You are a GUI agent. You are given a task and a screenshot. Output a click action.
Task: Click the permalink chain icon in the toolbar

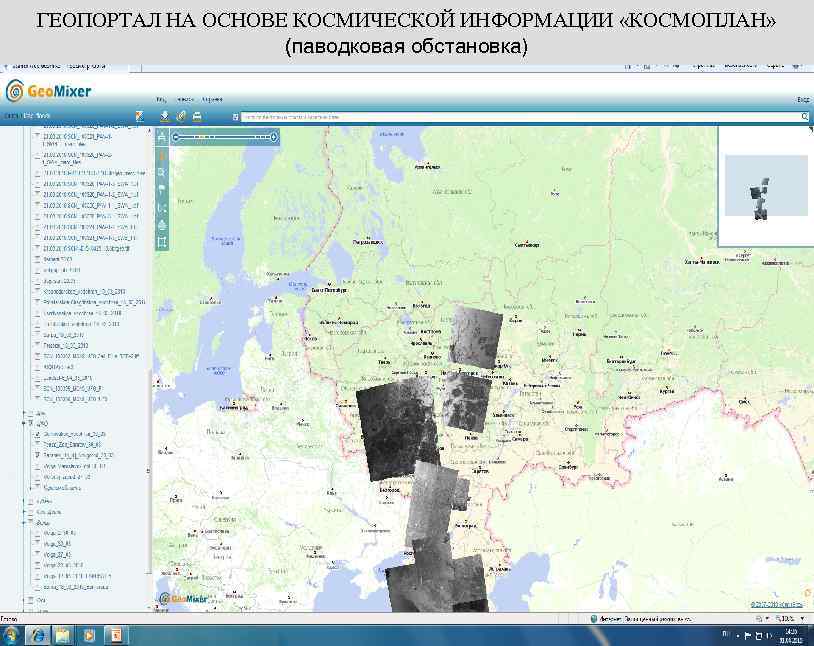(181, 116)
